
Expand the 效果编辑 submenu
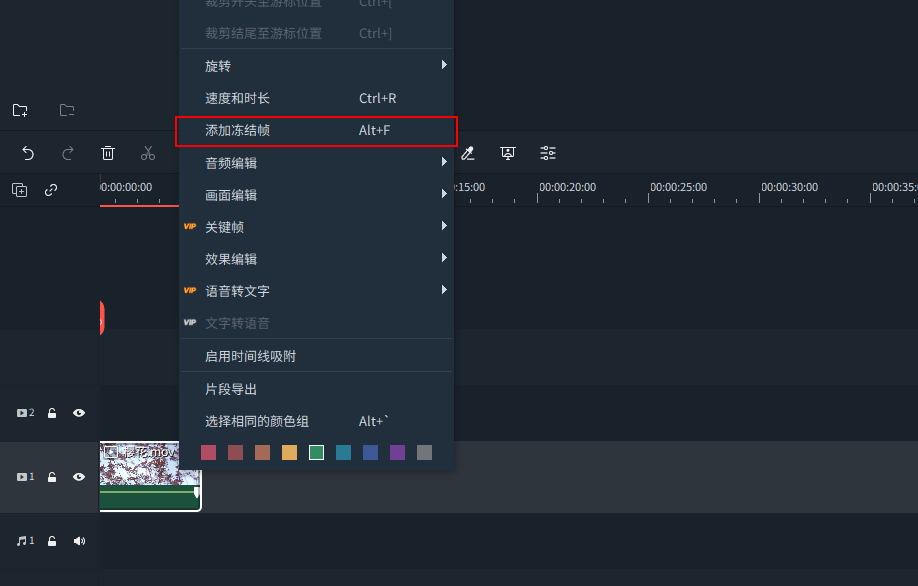point(316,259)
